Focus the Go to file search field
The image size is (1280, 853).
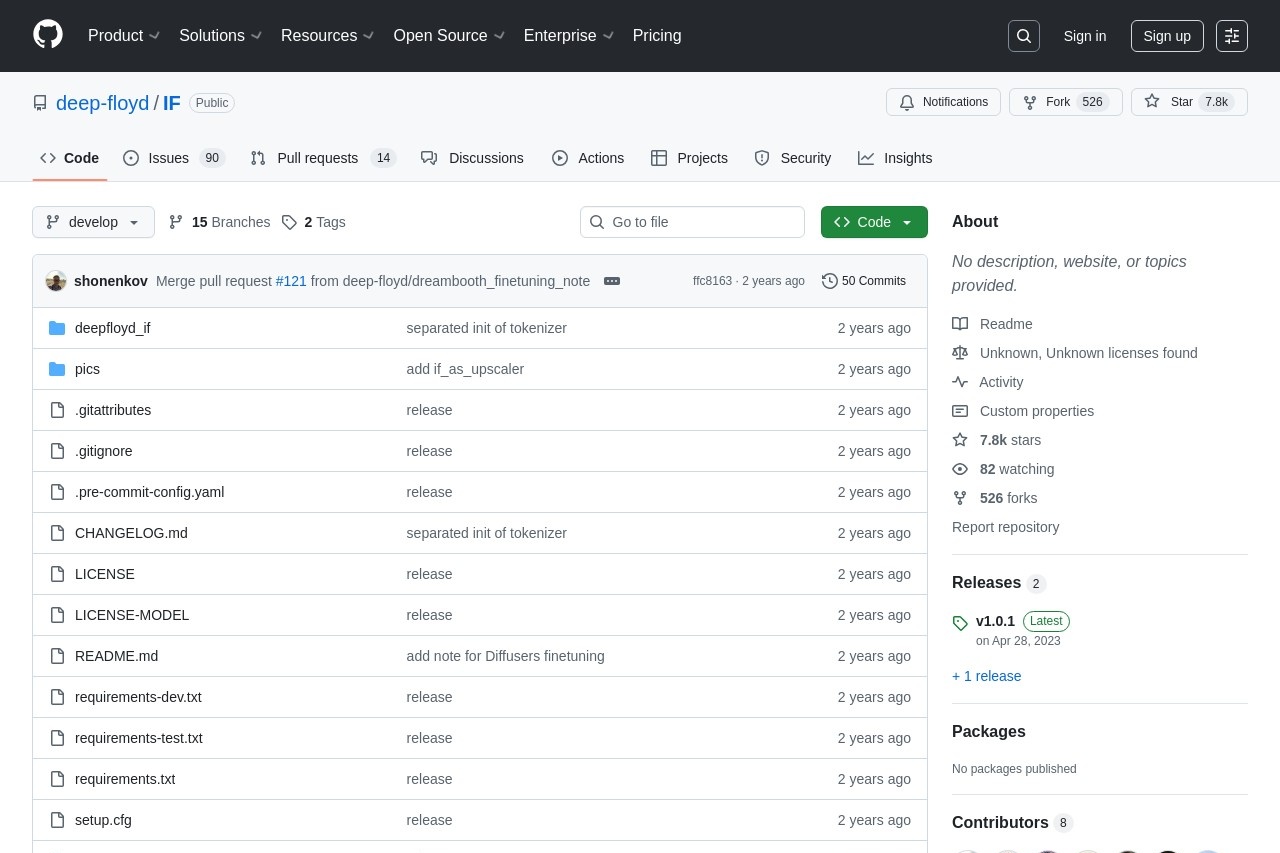692,222
